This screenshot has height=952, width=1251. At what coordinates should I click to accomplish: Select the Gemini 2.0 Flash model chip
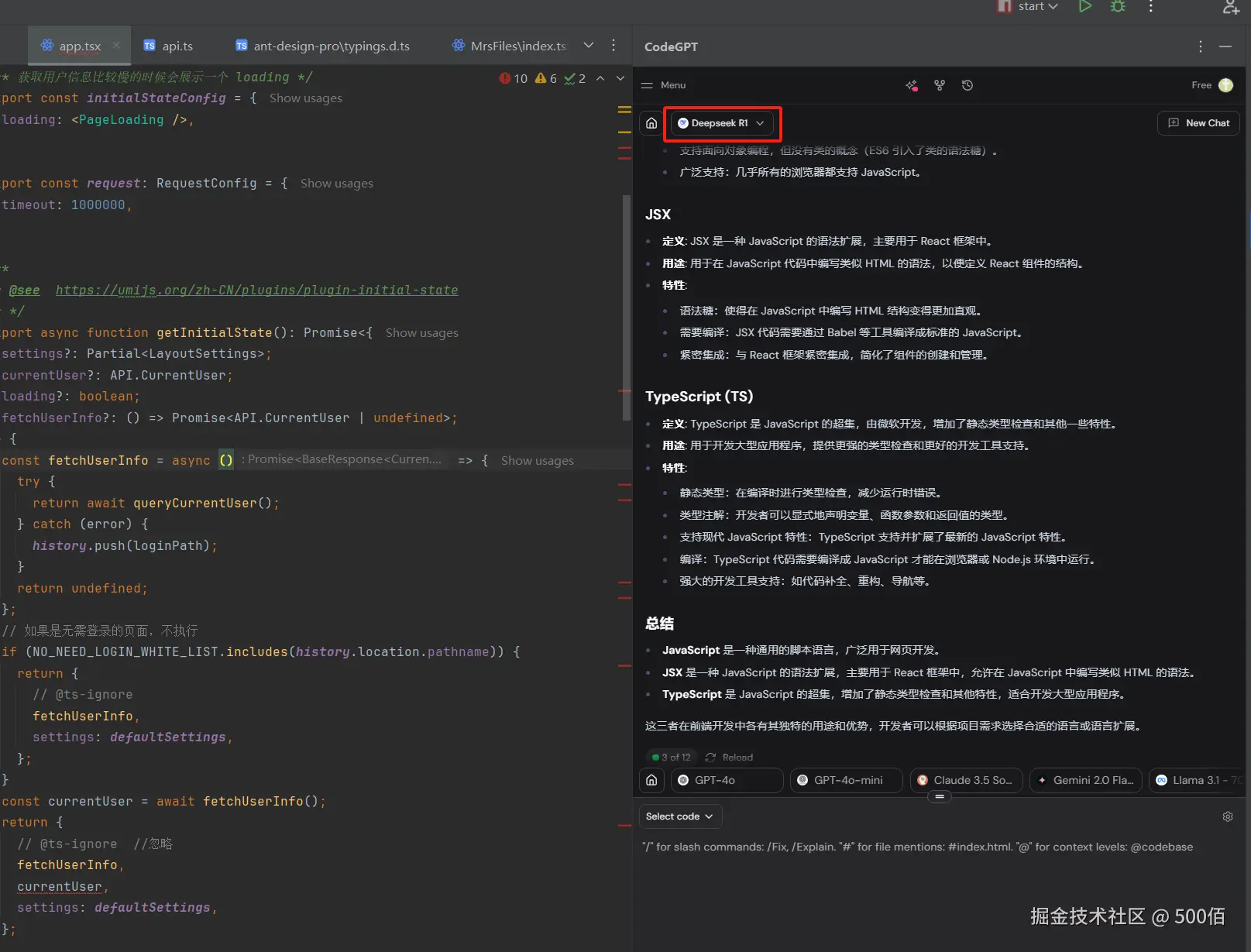[1085, 780]
